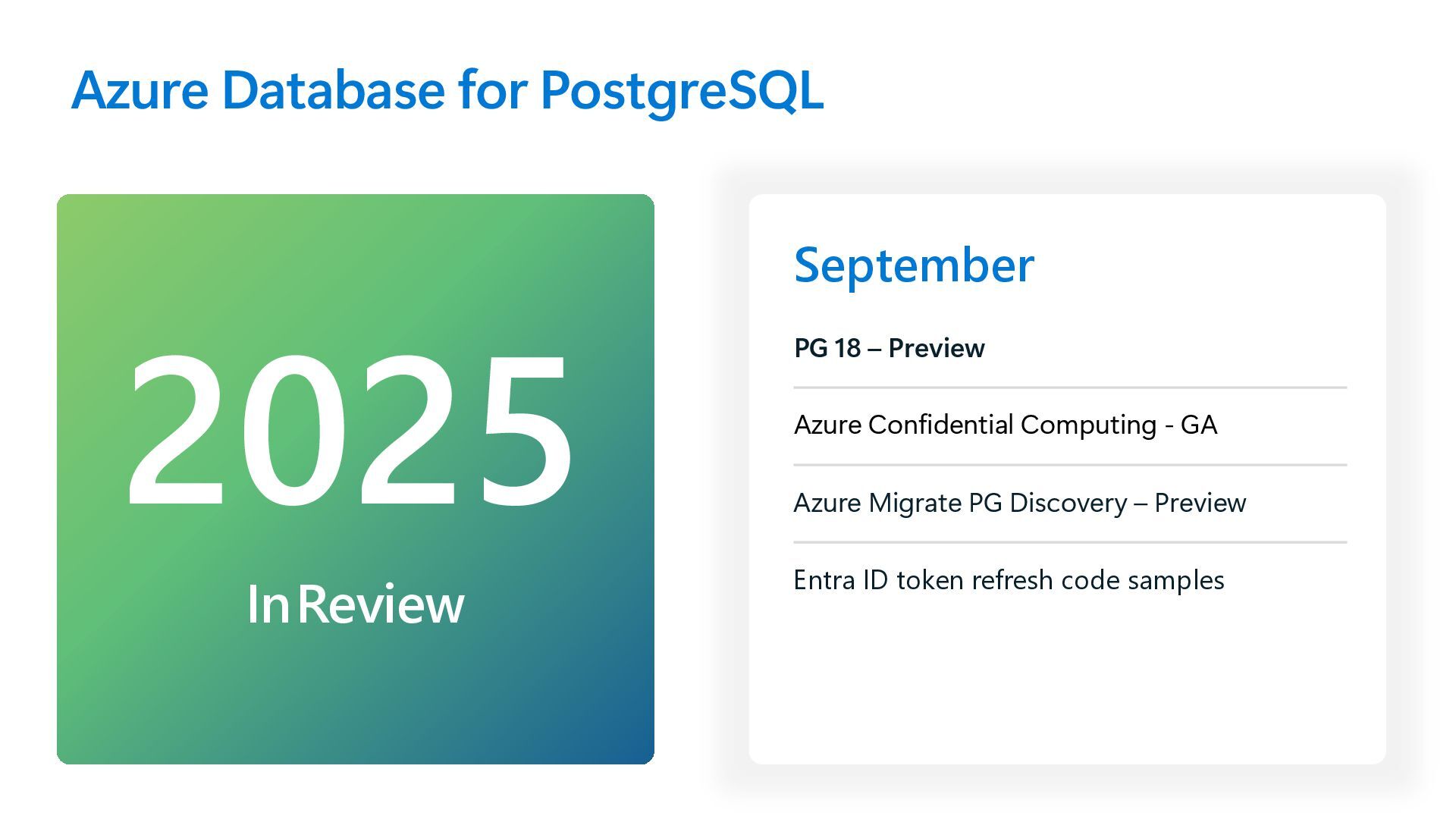Click "Azure Confidential Computing - GA" entry
Image resolution: width=1456 pixels, height=819 pixels.
(x=1005, y=425)
